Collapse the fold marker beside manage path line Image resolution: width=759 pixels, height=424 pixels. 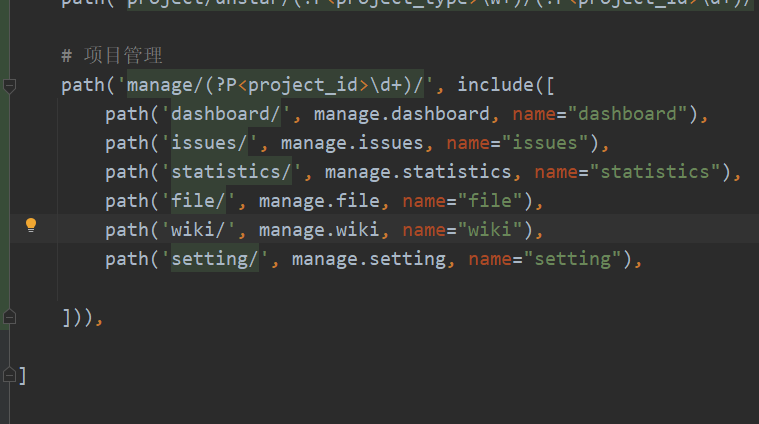click(9, 86)
